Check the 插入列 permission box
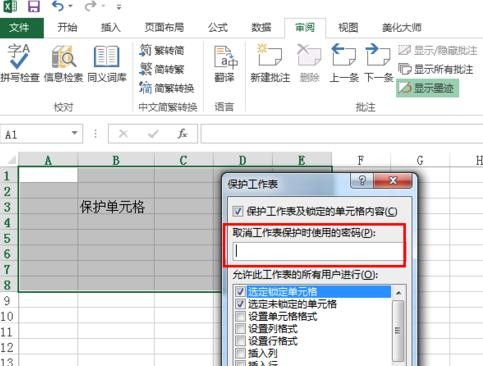Screen dimensions: 483x366 [240, 353]
